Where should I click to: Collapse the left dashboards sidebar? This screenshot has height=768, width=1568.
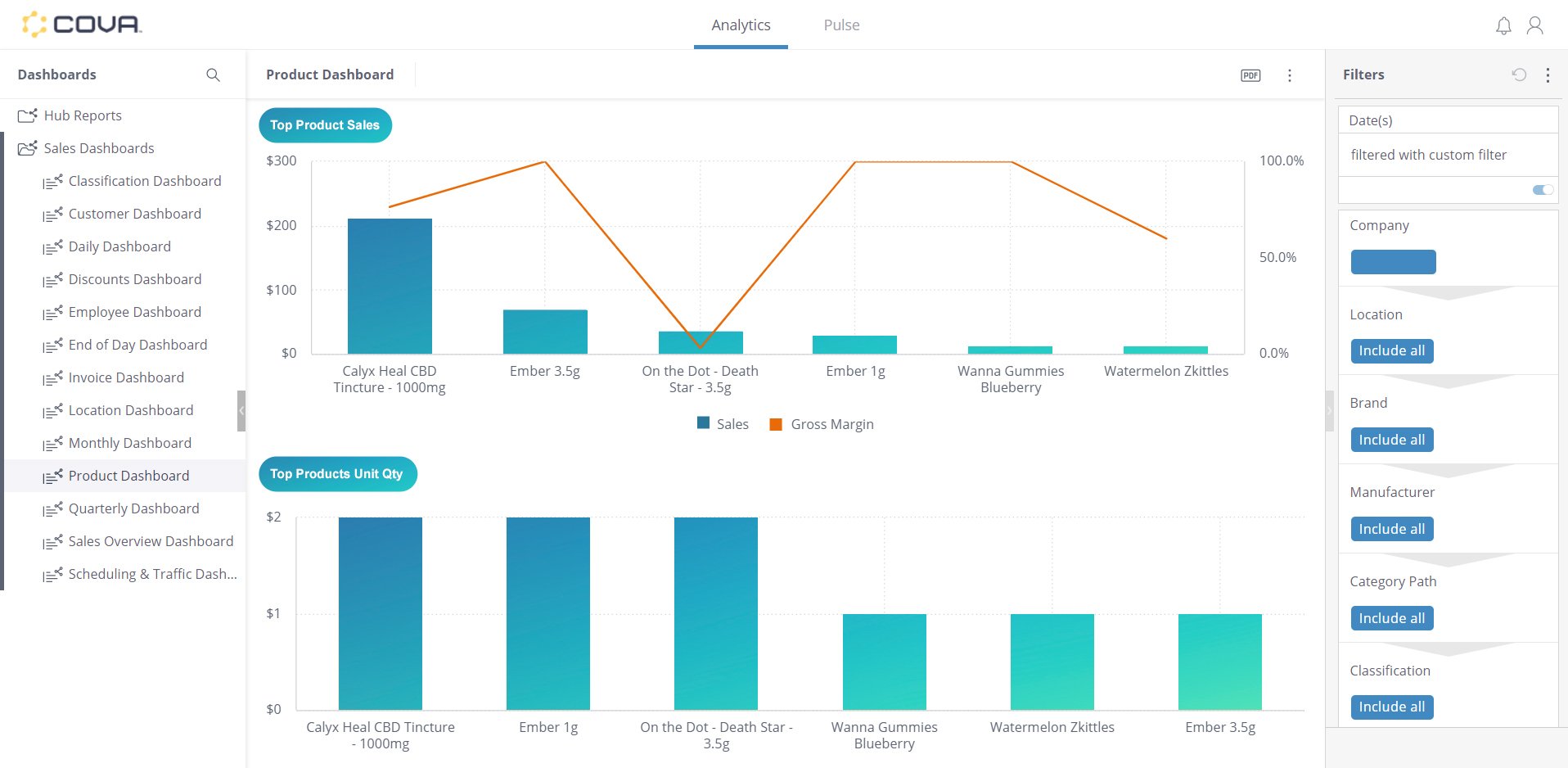pyautogui.click(x=242, y=411)
